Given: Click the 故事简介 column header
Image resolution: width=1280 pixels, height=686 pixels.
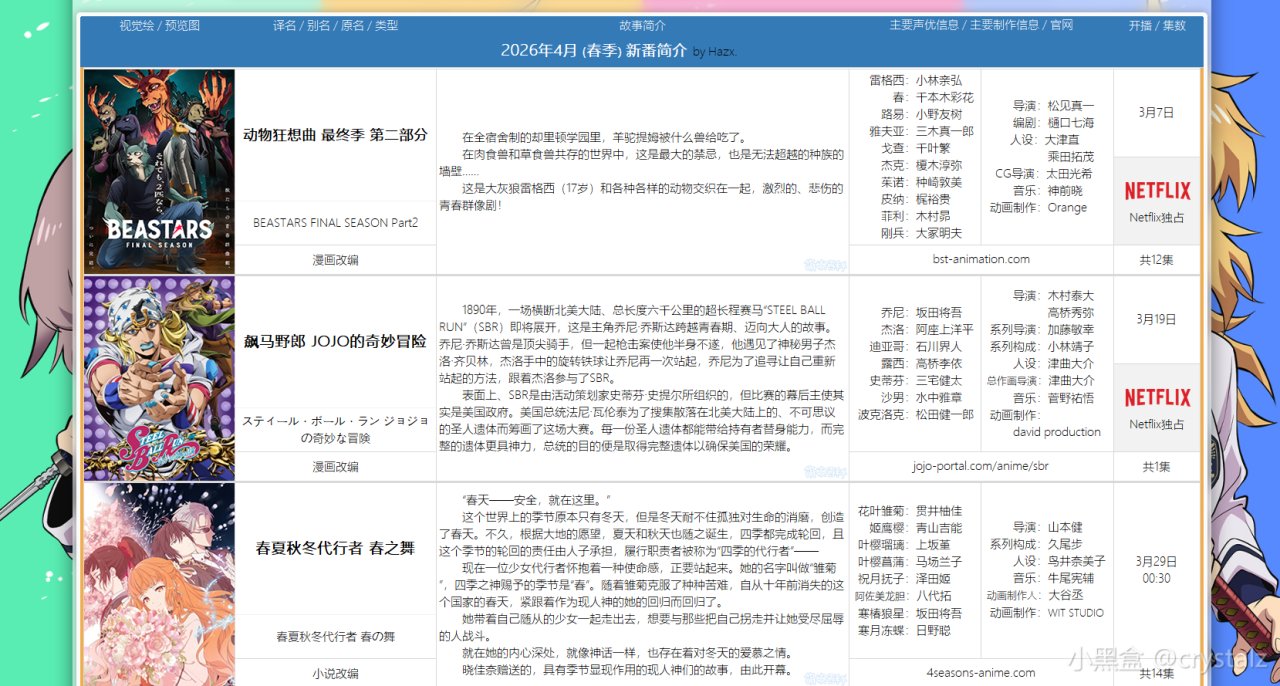Looking at the screenshot, I should [642, 25].
